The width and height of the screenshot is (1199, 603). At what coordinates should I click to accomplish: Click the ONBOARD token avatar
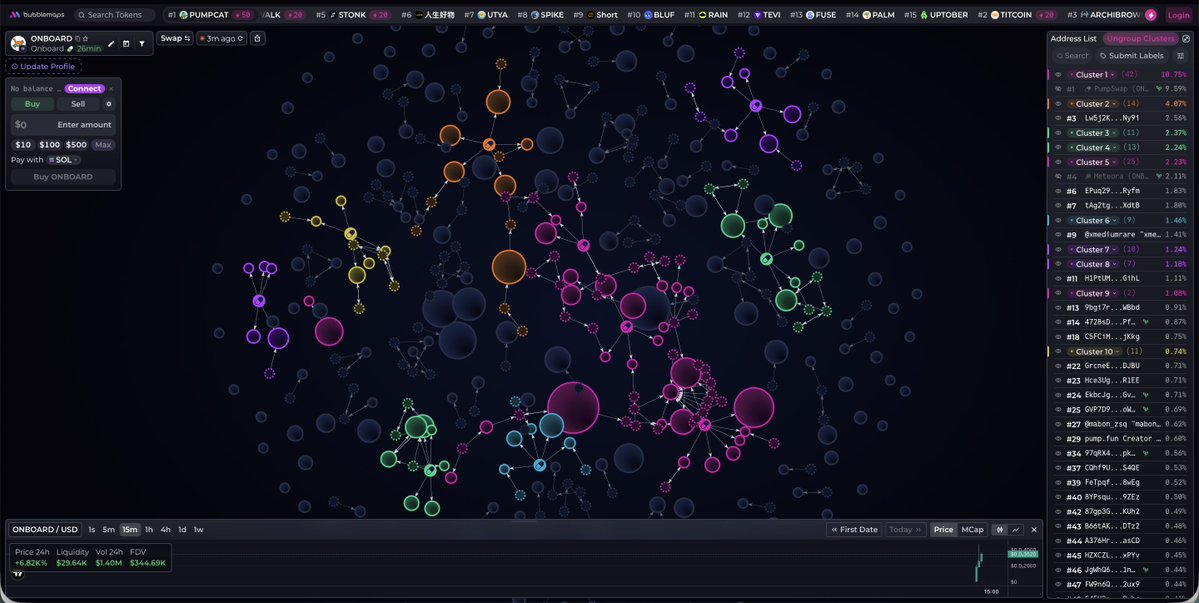tap(18, 43)
